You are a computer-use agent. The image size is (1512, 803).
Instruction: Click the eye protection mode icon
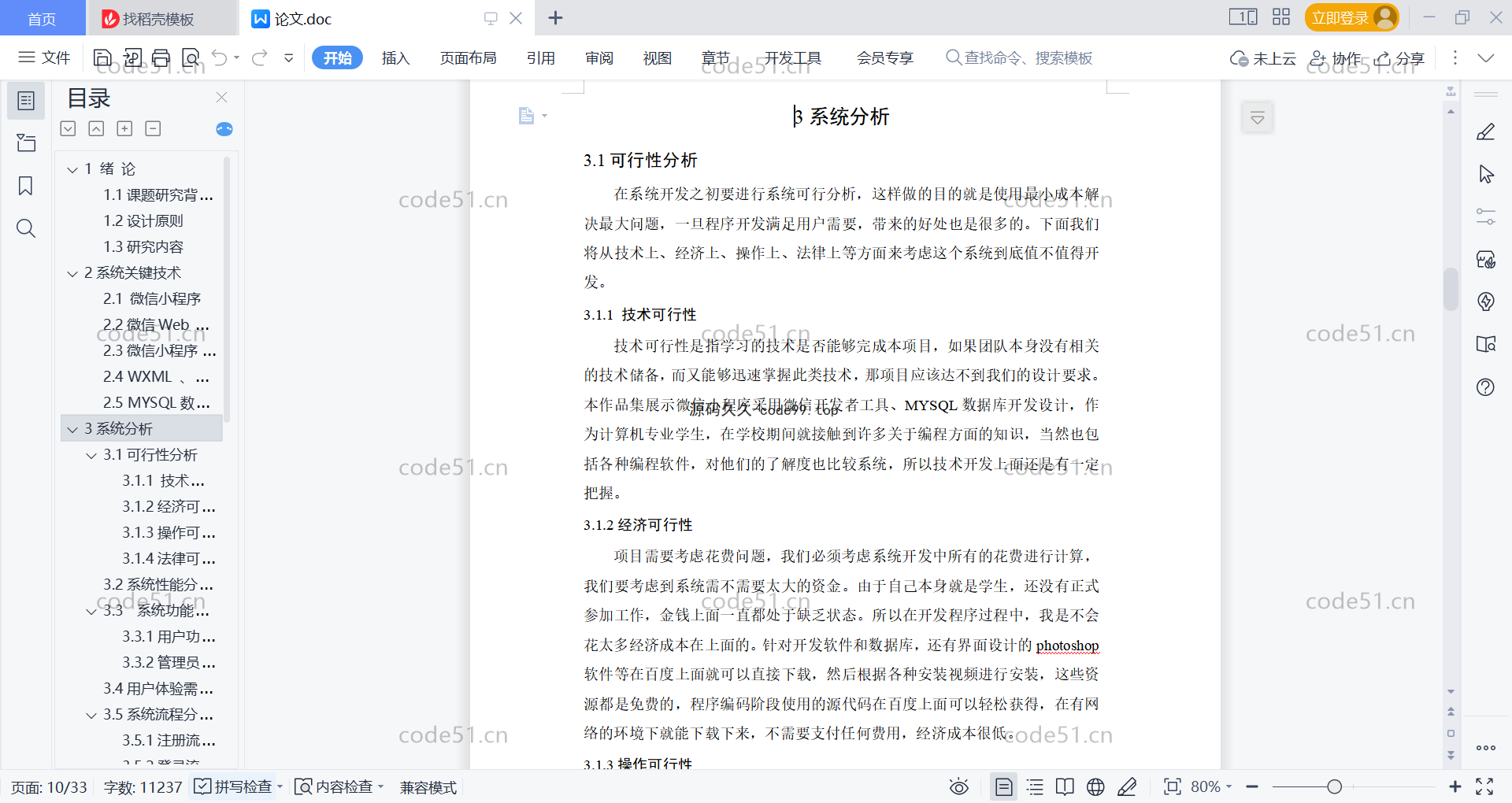pos(958,786)
